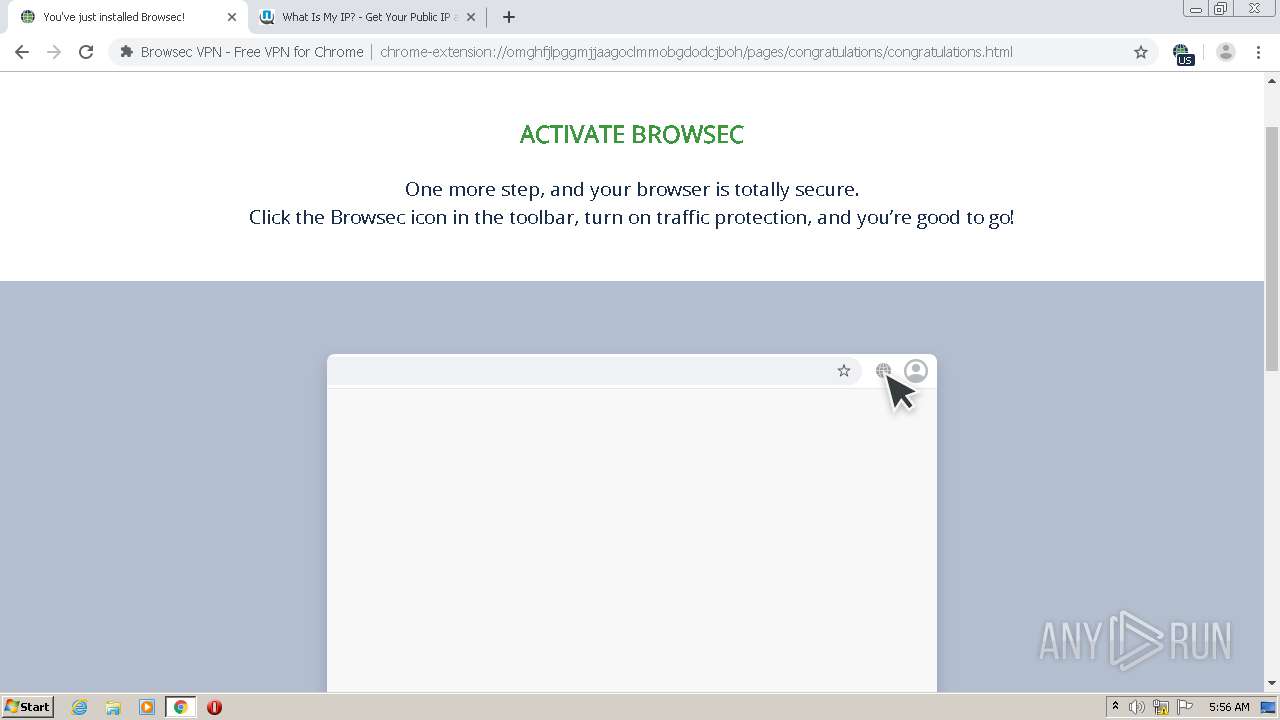Click the Show Desktop button
The width and height of the screenshot is (1280, 720).
(x=1269, y=707)
